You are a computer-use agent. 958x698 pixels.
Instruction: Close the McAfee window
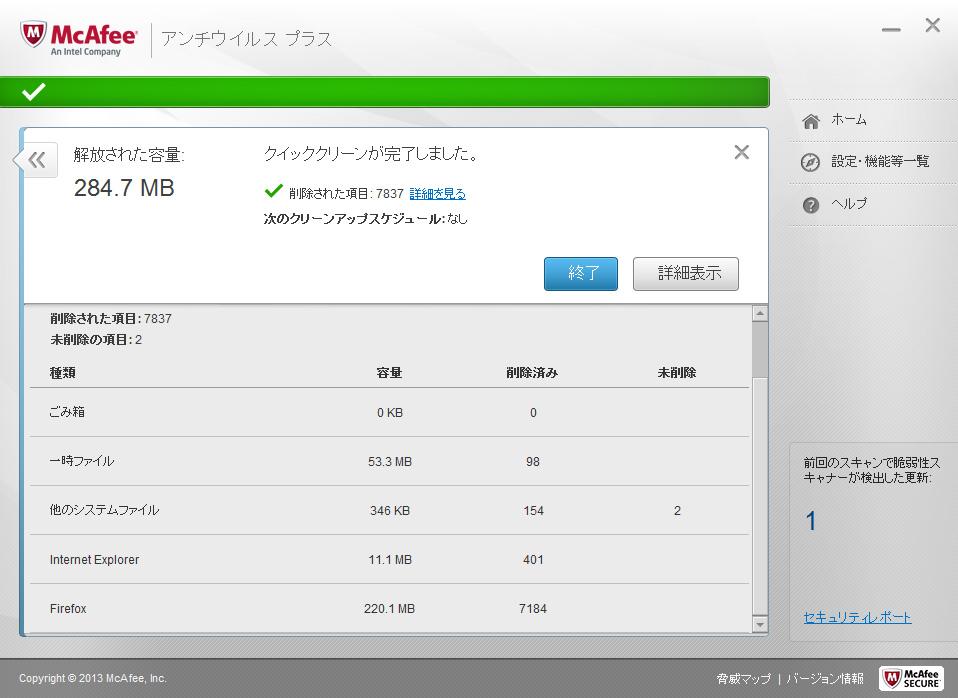click(x=932, y=25)
